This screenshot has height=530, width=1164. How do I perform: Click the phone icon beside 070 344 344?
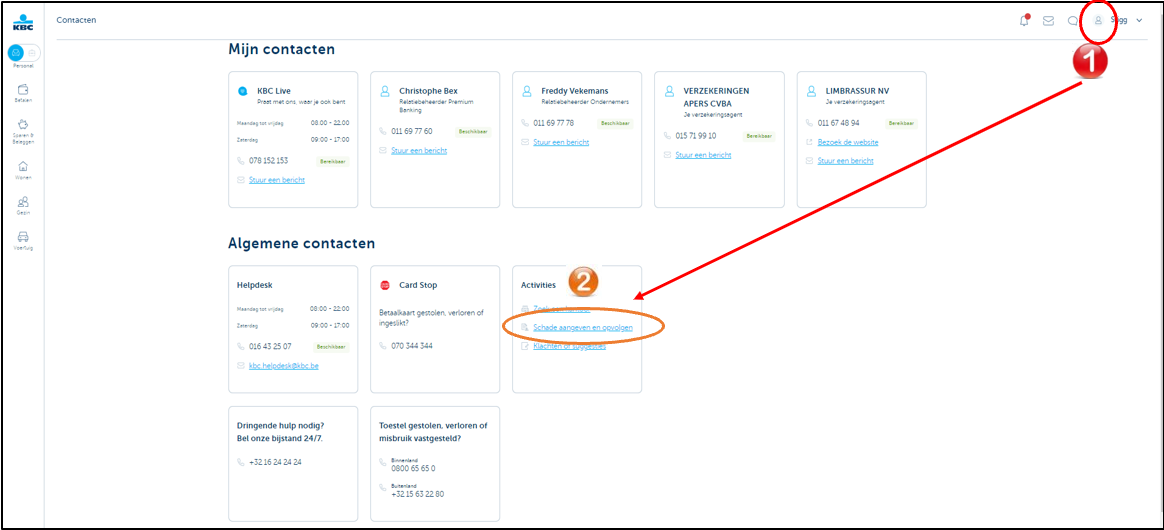click(383, 346)
